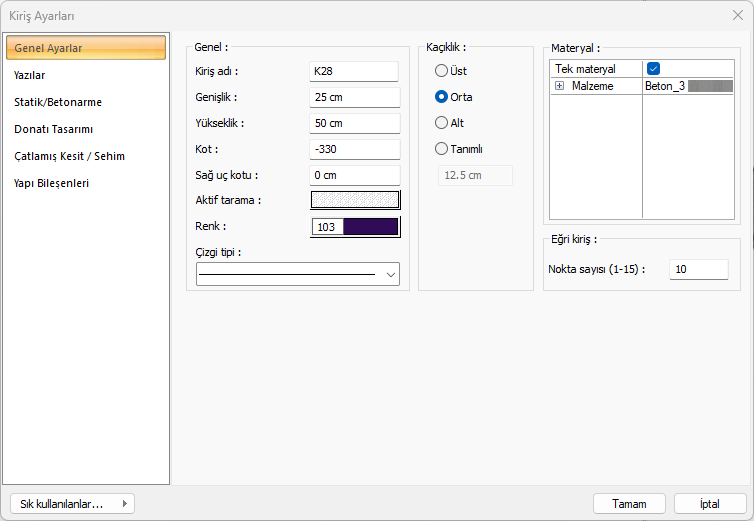Image resolution: width=754 pixels, height=521 pixels.
Task: Open the Yazılar settings page
Action: [30, 75]
